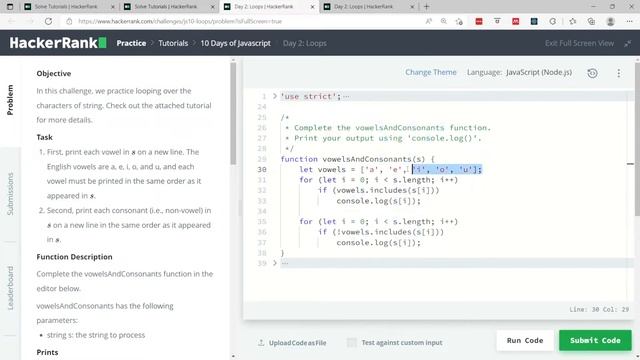Open a new browser tab
The height and width of the screenshot is (360, 640).
[427, 7]
